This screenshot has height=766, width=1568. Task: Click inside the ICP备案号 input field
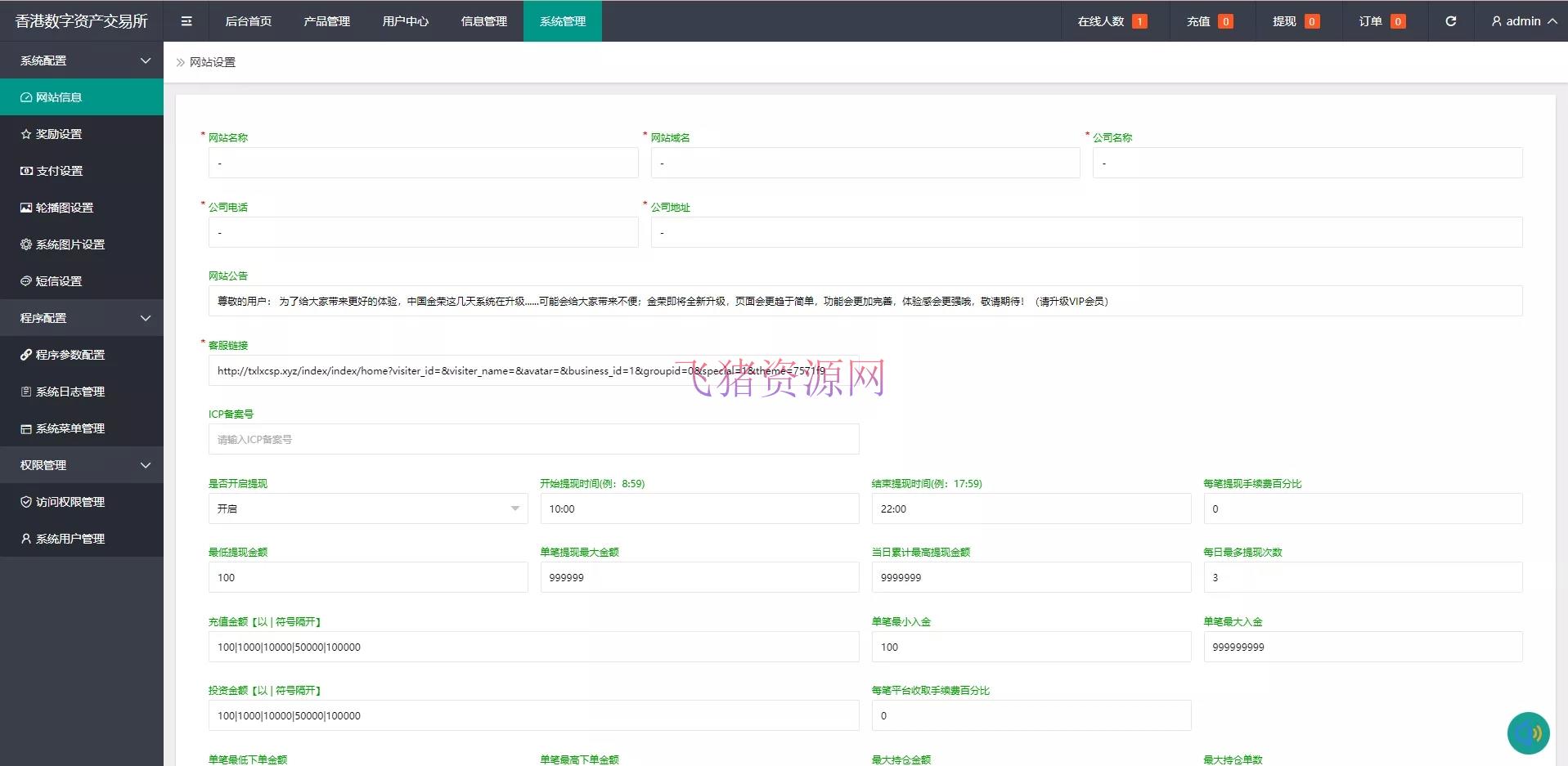(x=532, y=439)
